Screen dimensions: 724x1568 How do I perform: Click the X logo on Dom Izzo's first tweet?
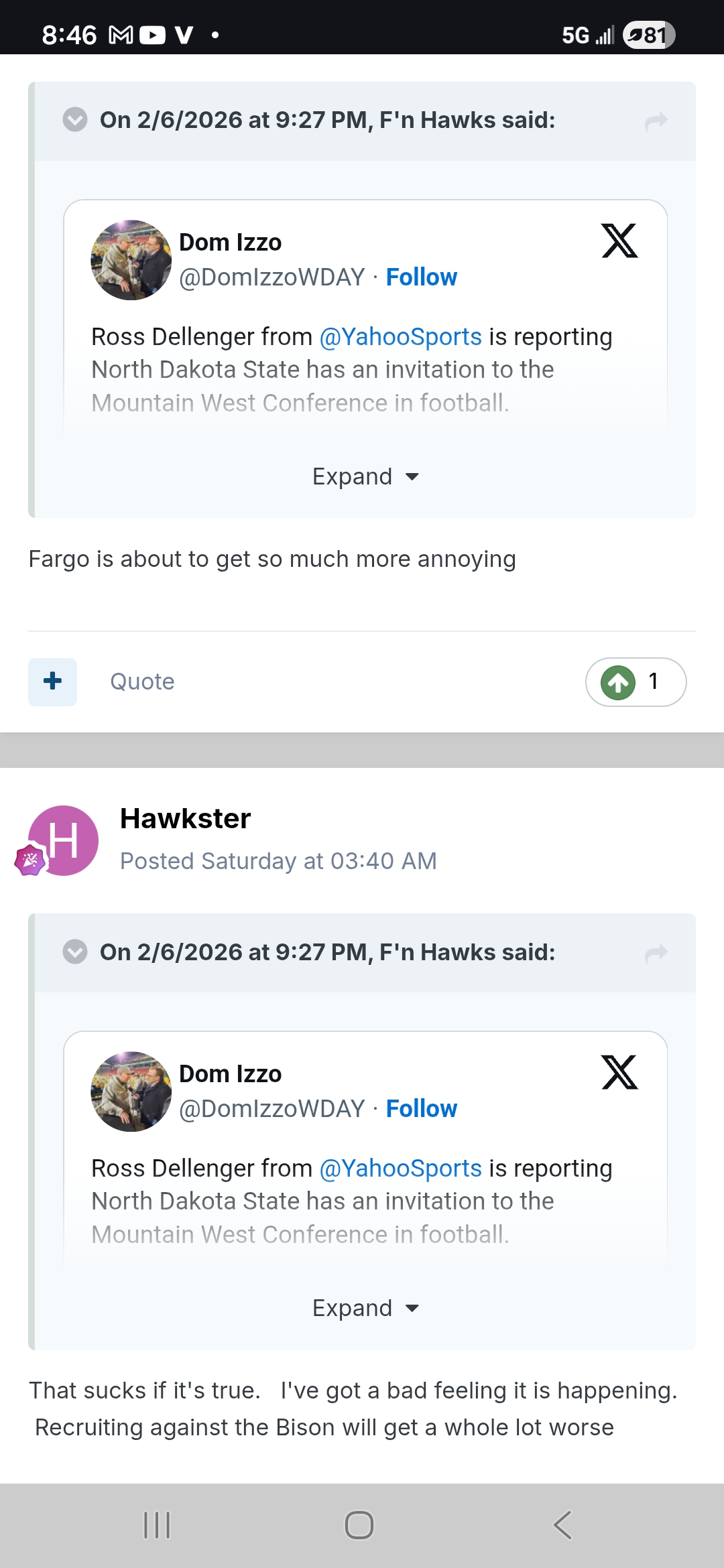click(x=620, y=241)
